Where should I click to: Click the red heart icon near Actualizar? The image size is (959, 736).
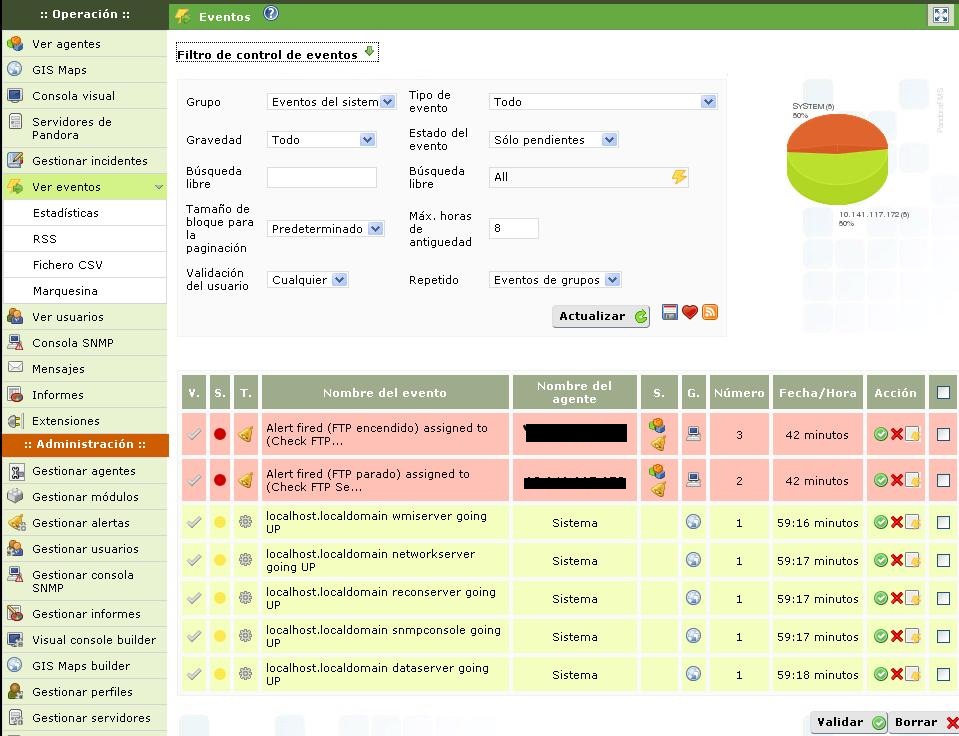[x=690, y=313]
